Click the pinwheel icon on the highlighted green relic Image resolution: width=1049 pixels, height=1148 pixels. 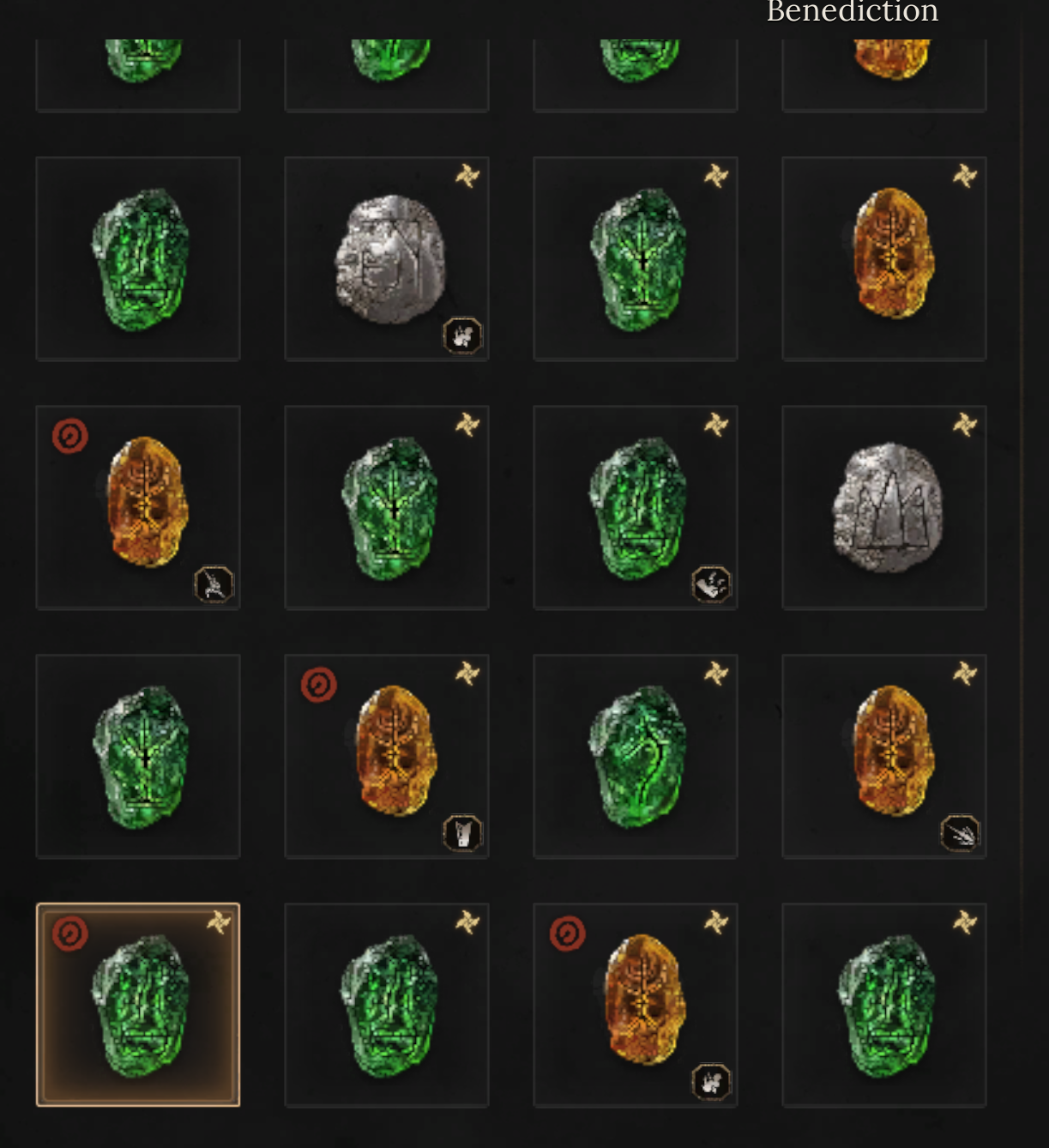coord(219,922)
